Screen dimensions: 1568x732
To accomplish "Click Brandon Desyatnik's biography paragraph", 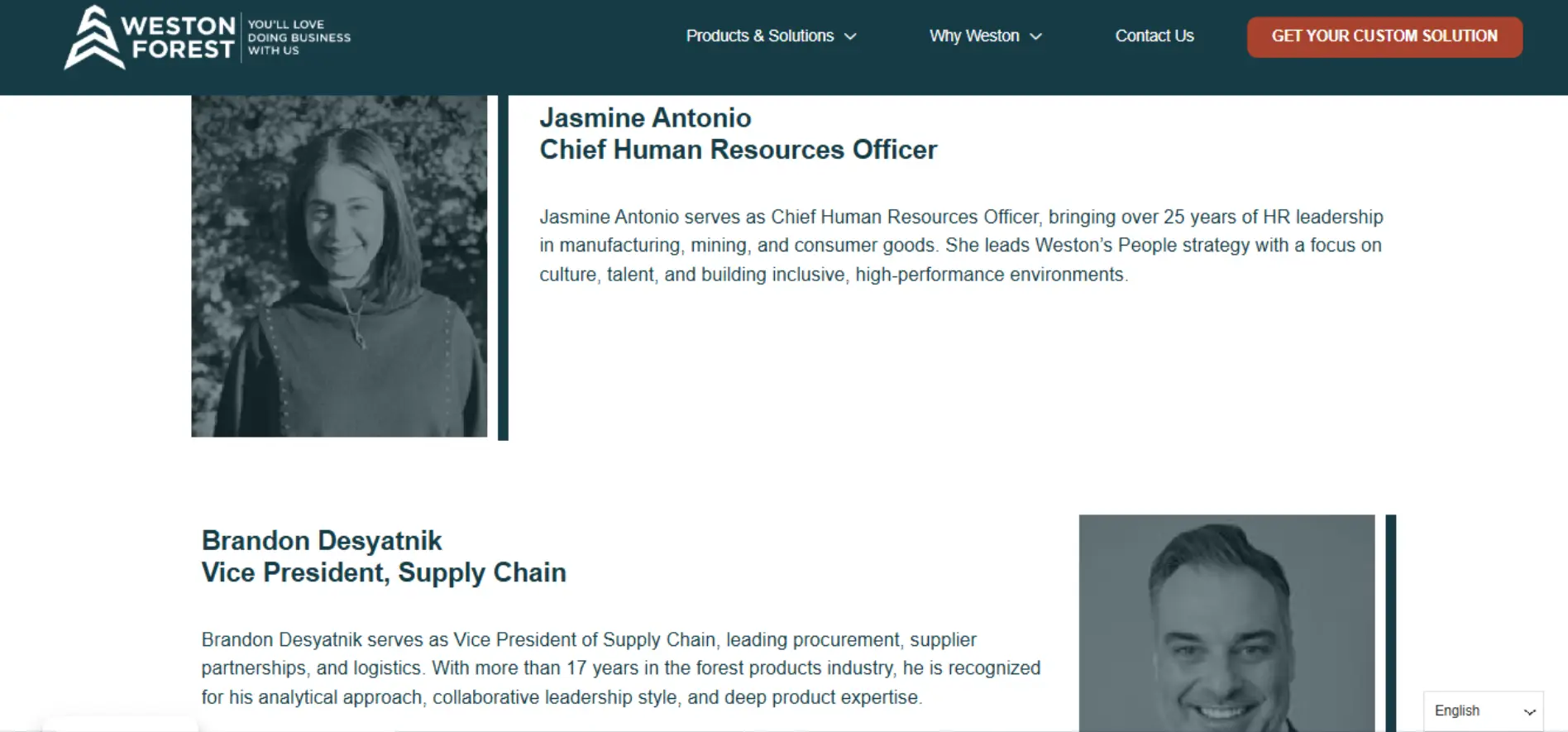I will tap(620, 668).
